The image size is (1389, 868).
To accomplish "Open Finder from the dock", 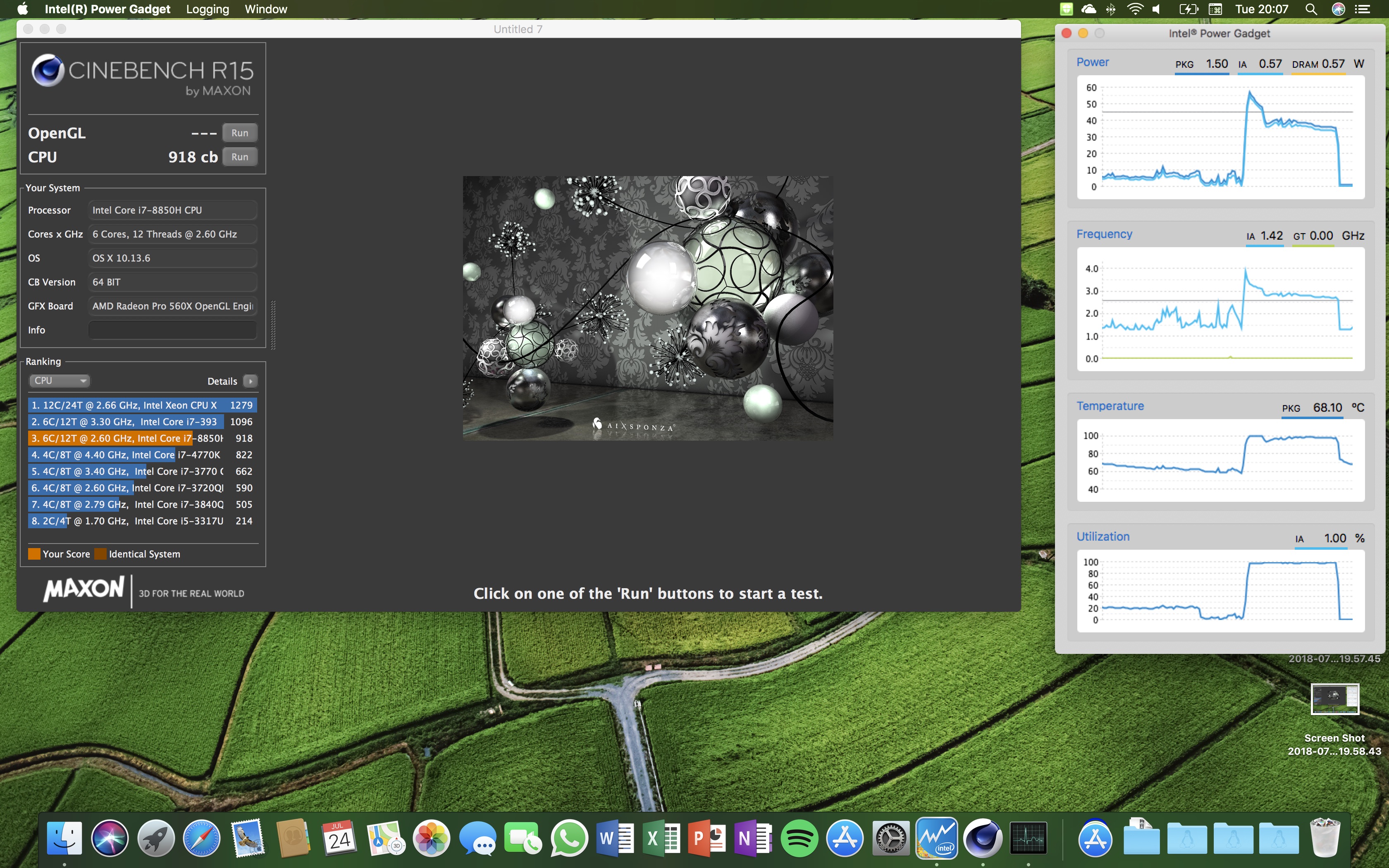I will pos(64,838).
